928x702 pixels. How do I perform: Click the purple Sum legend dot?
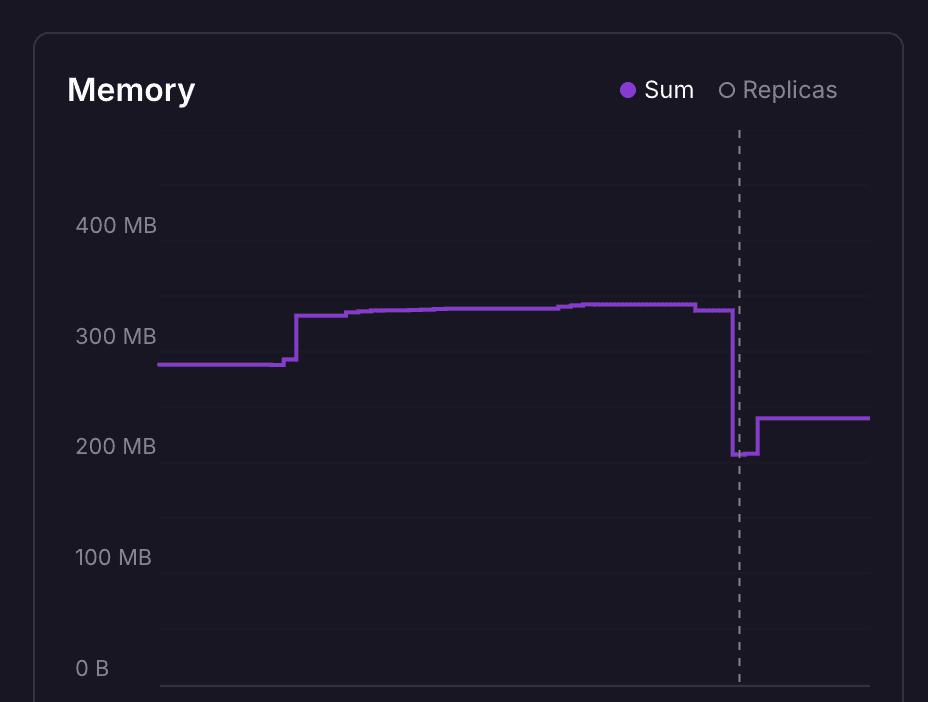[x=628, y=90]
